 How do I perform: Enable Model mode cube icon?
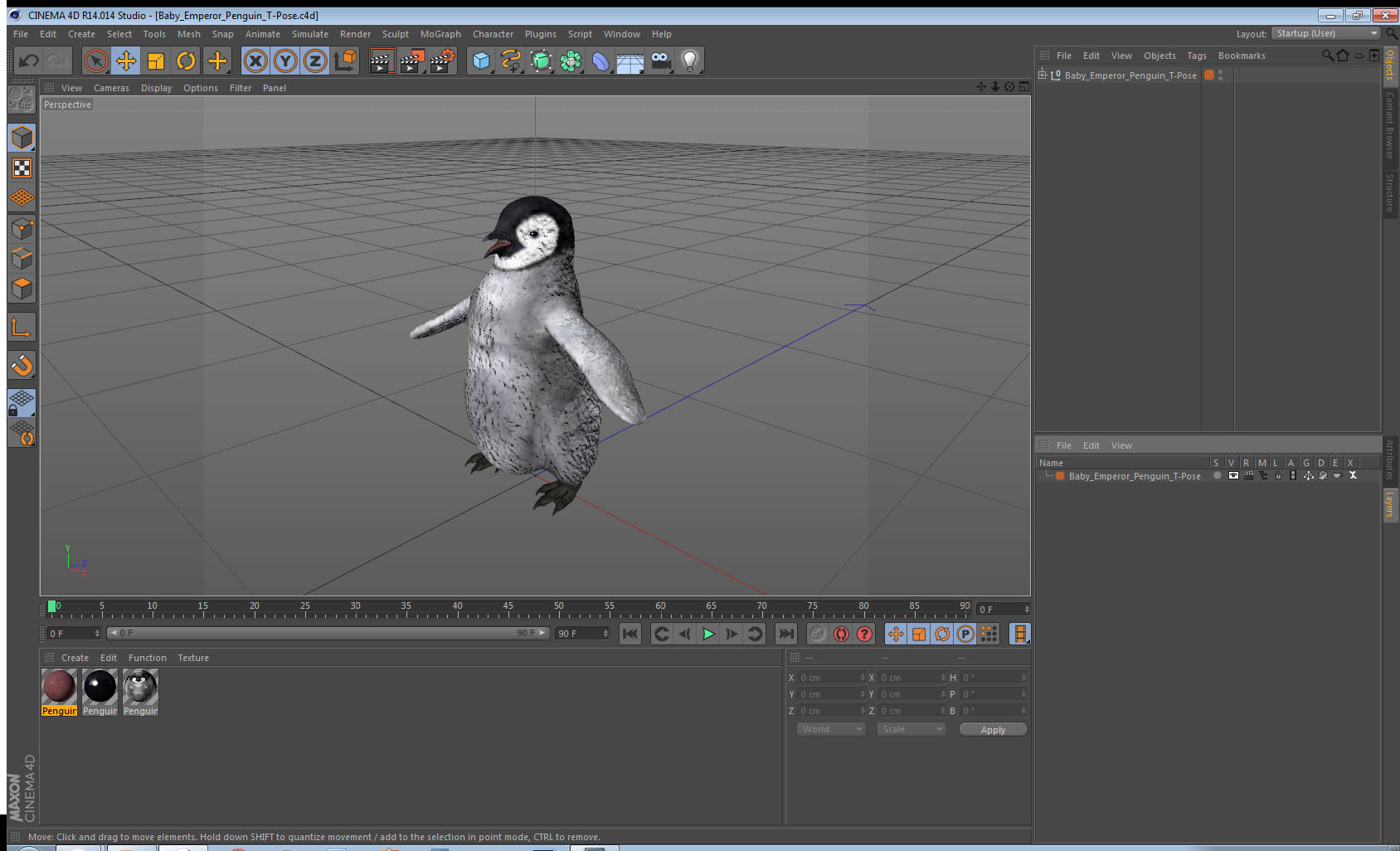pyautogui.click(x=22, y=138)
